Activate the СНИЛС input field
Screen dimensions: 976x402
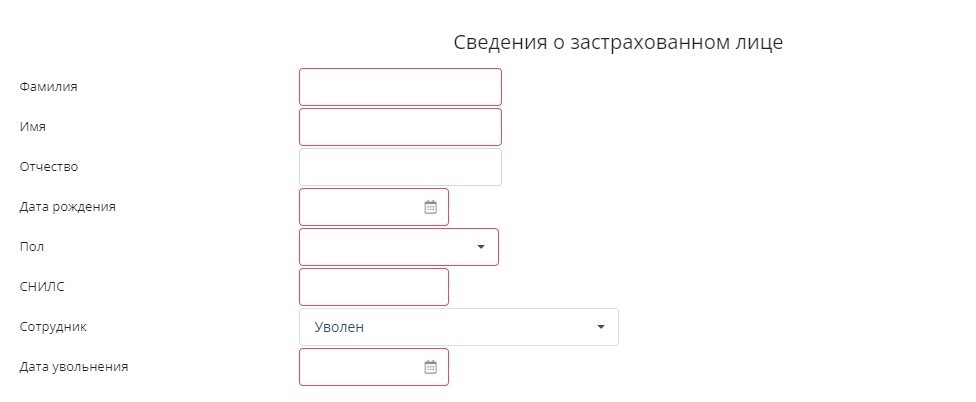point(374,287)
